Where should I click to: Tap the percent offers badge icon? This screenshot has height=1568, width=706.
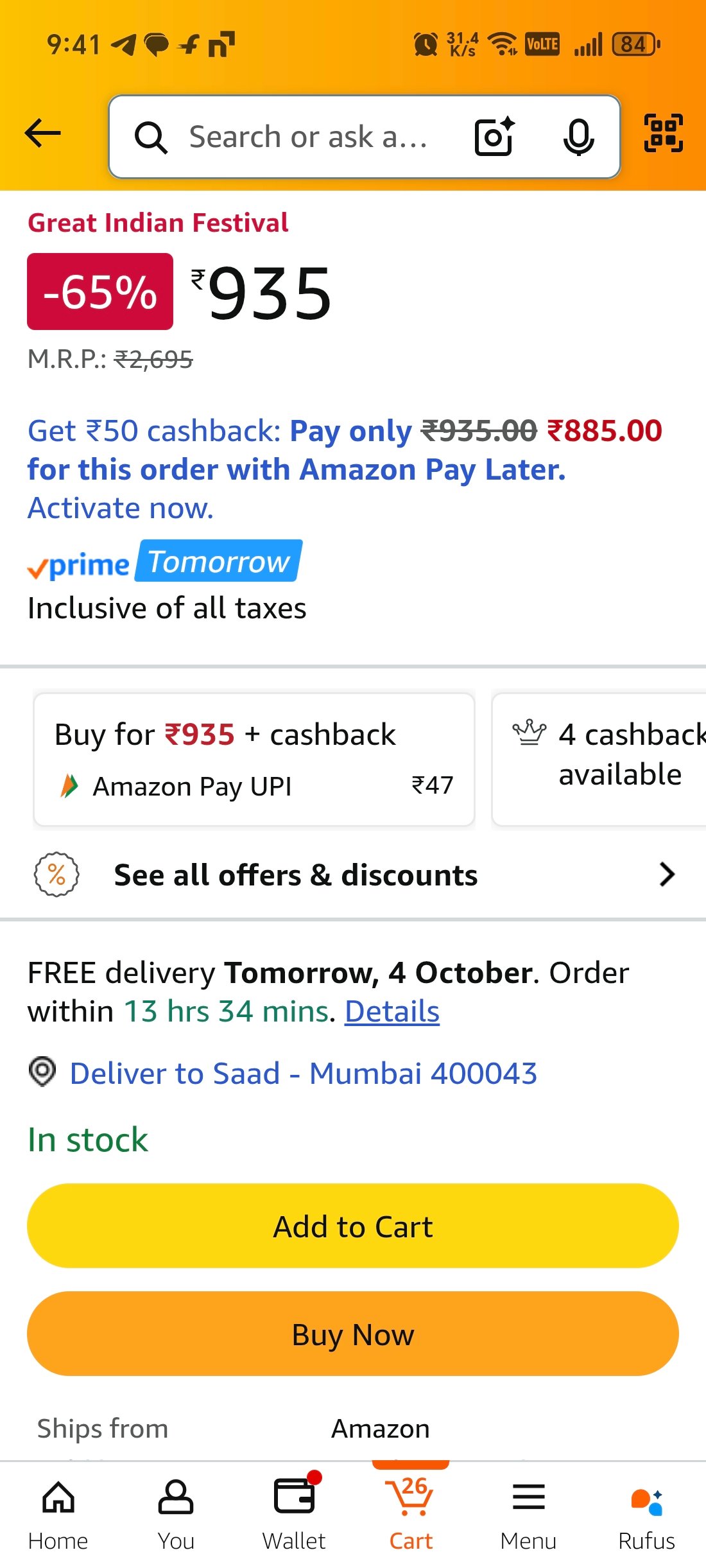click(56, 875)
